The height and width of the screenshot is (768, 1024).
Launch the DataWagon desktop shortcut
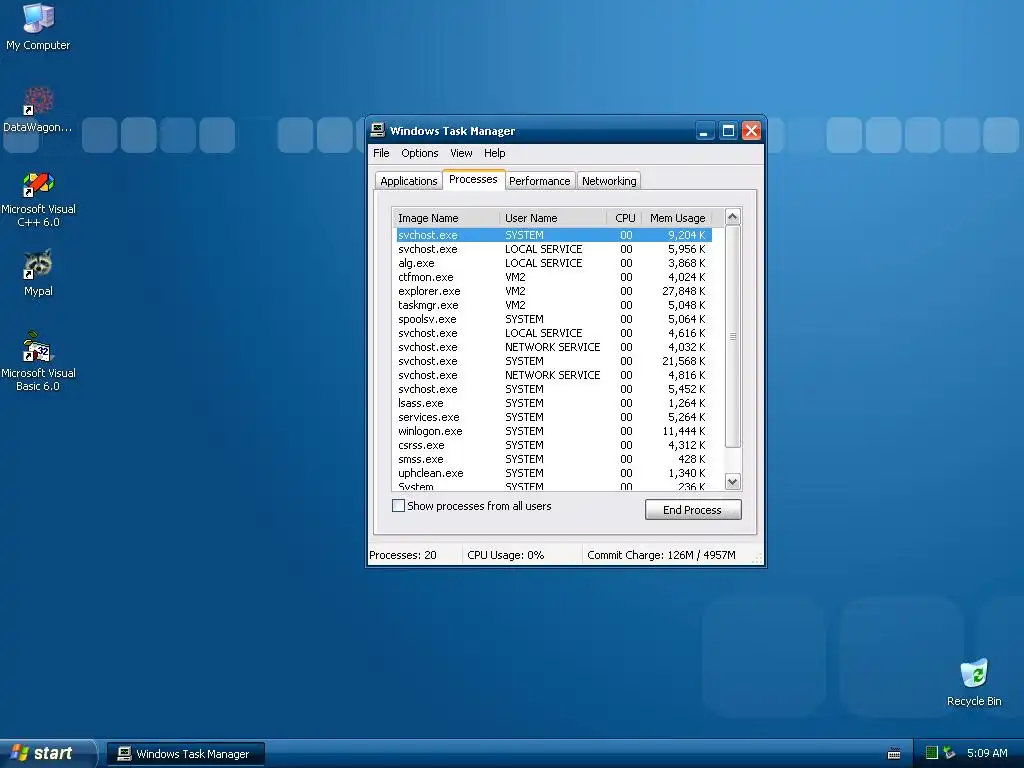[38, 110]
